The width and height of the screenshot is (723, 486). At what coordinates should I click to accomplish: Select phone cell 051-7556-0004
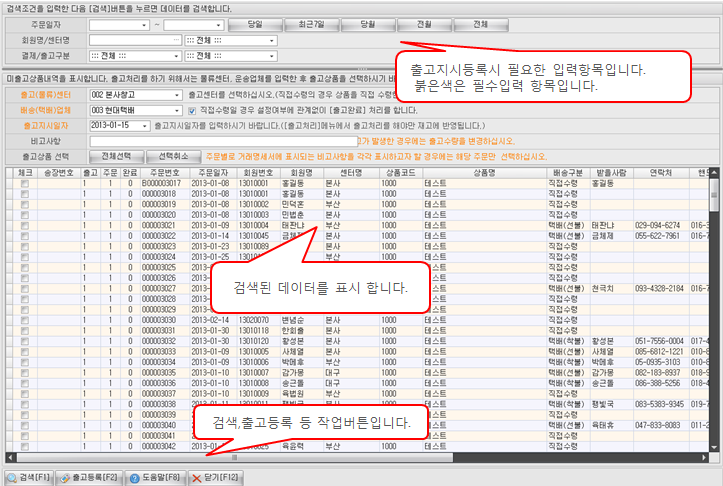659,341
